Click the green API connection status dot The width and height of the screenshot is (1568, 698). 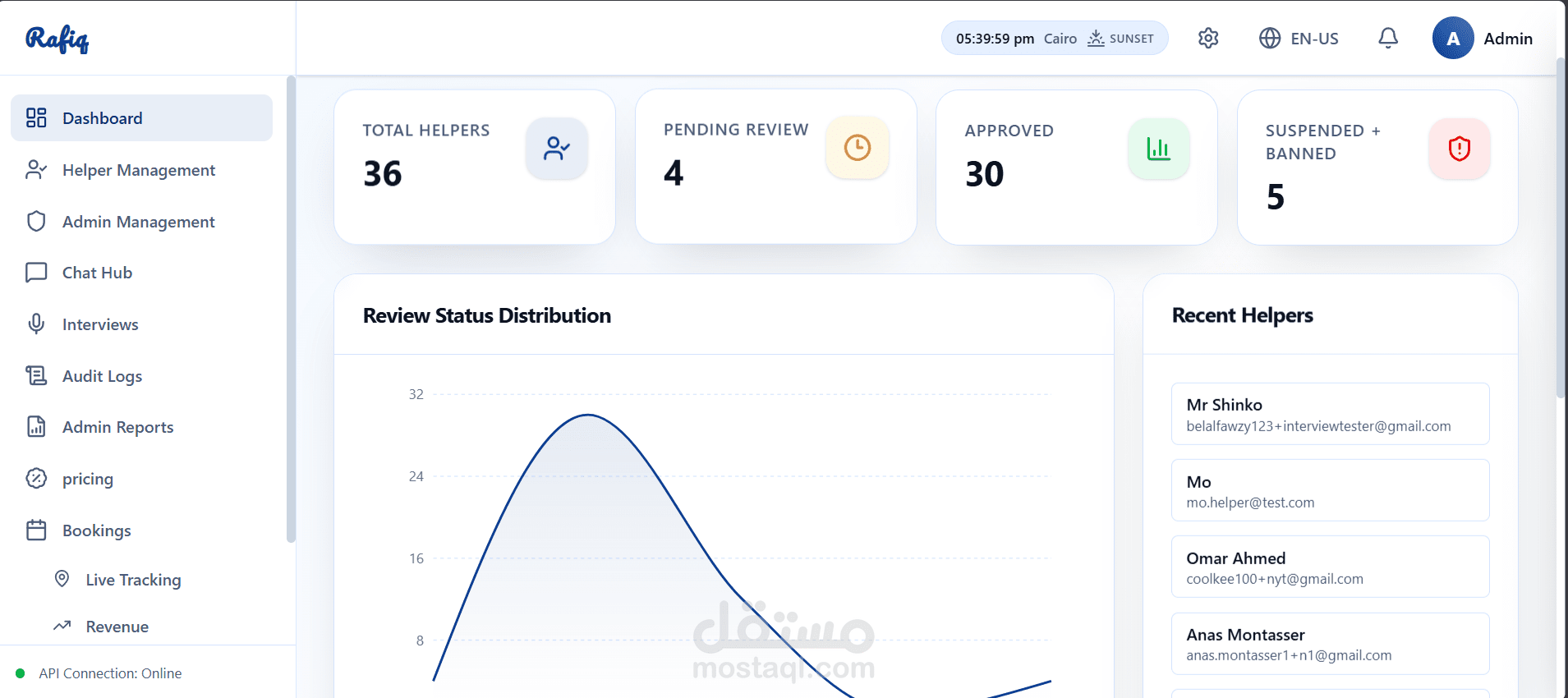[21, 673]
